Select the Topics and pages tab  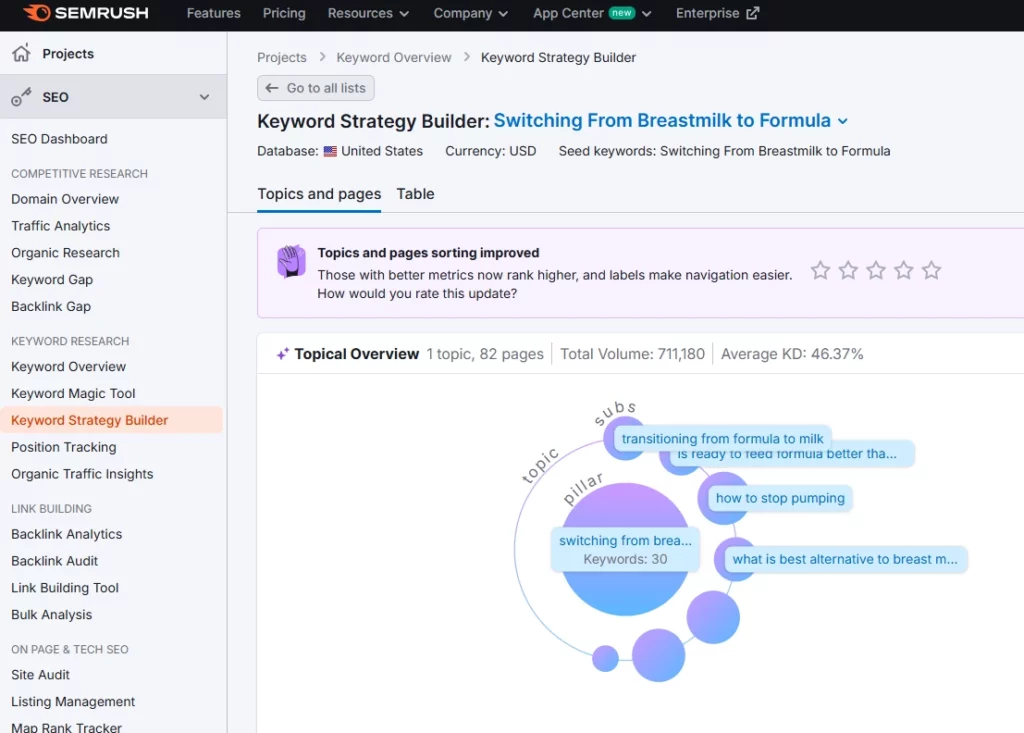coord(319,194)
